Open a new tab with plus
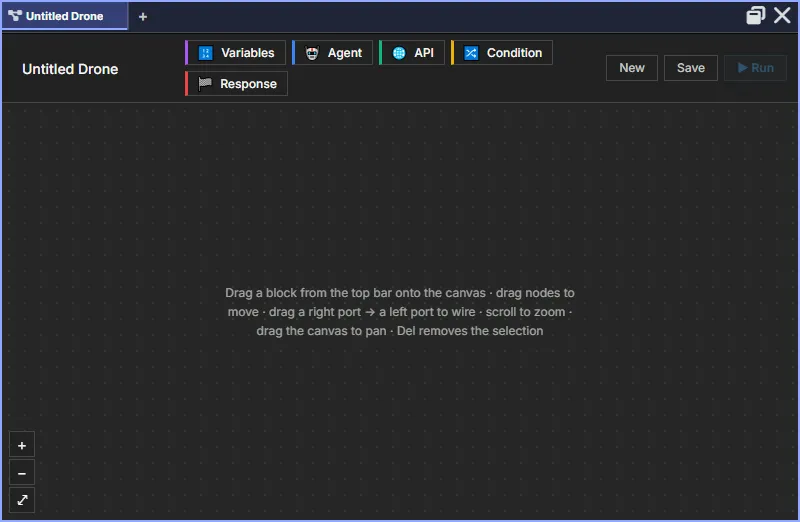Image resolution: width=800 pixels, height=522 pixels. coord(143,17)
